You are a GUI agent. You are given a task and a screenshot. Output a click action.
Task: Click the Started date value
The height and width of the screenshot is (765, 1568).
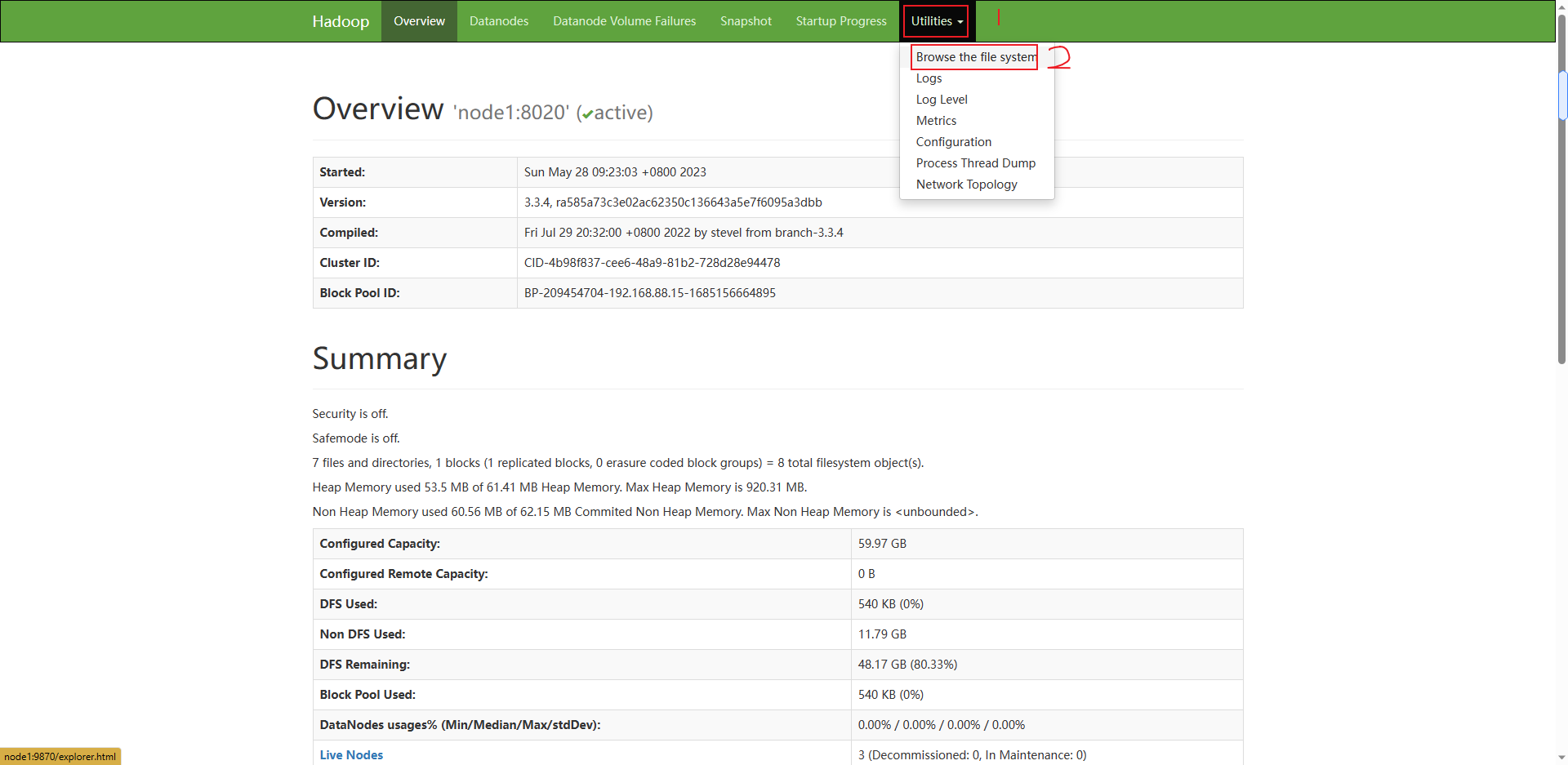tap(615, 172)
